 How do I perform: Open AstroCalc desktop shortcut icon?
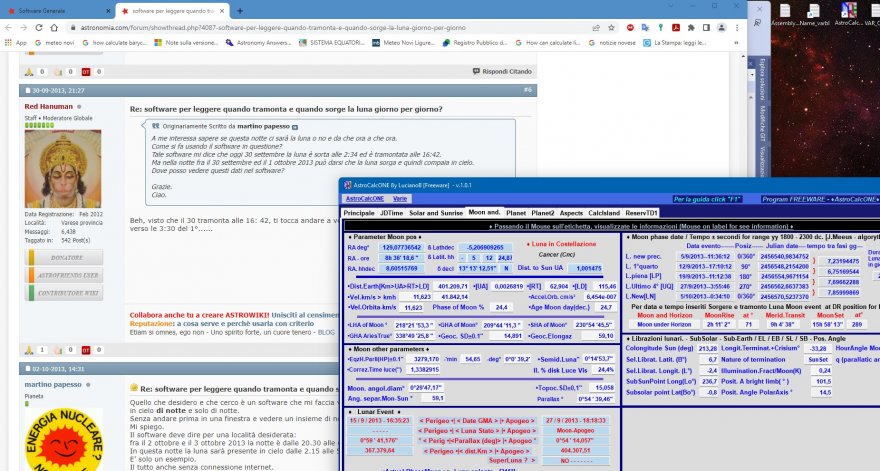point(847,14)
